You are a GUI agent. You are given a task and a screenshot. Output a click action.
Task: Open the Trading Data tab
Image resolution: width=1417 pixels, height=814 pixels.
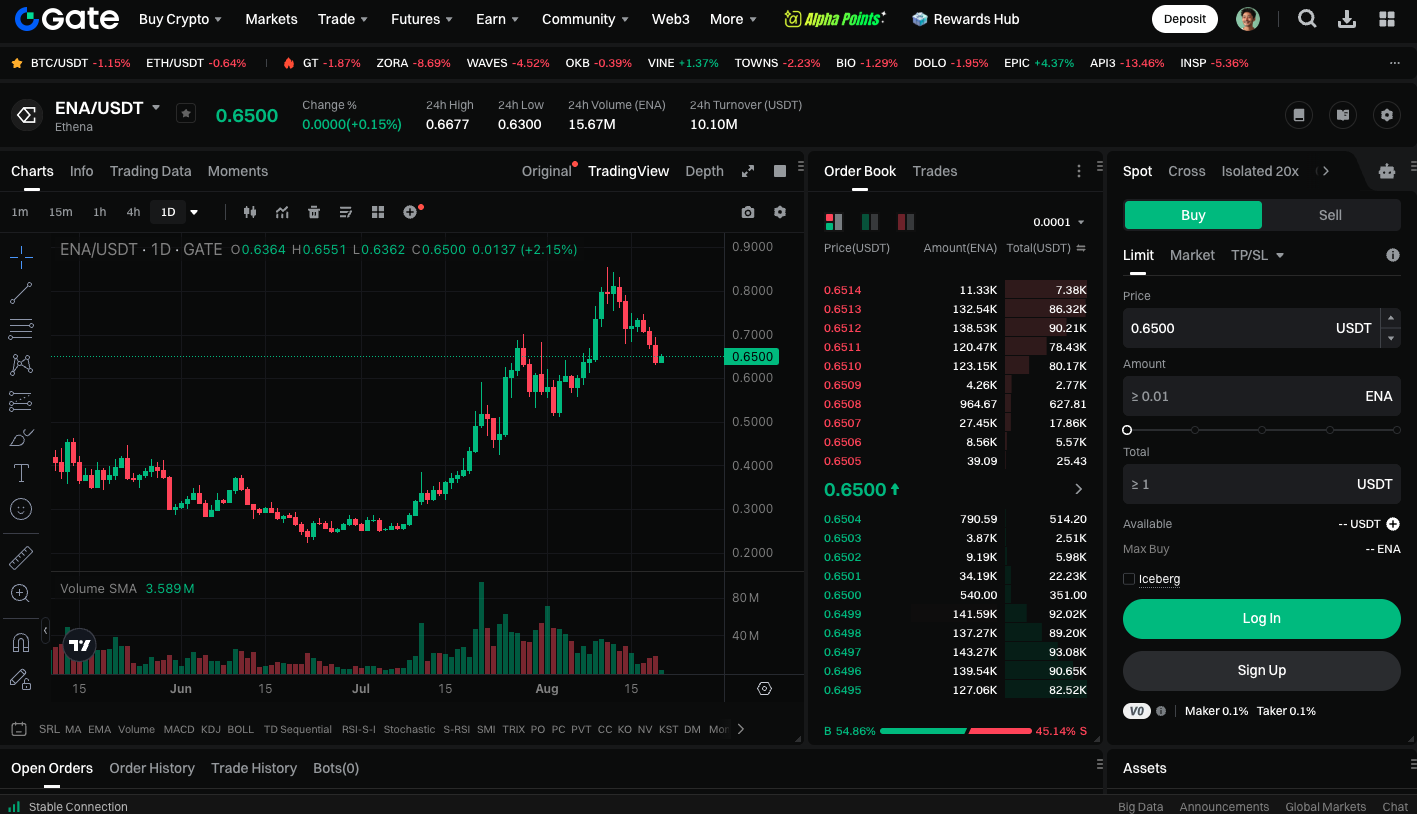click(150, 171)
